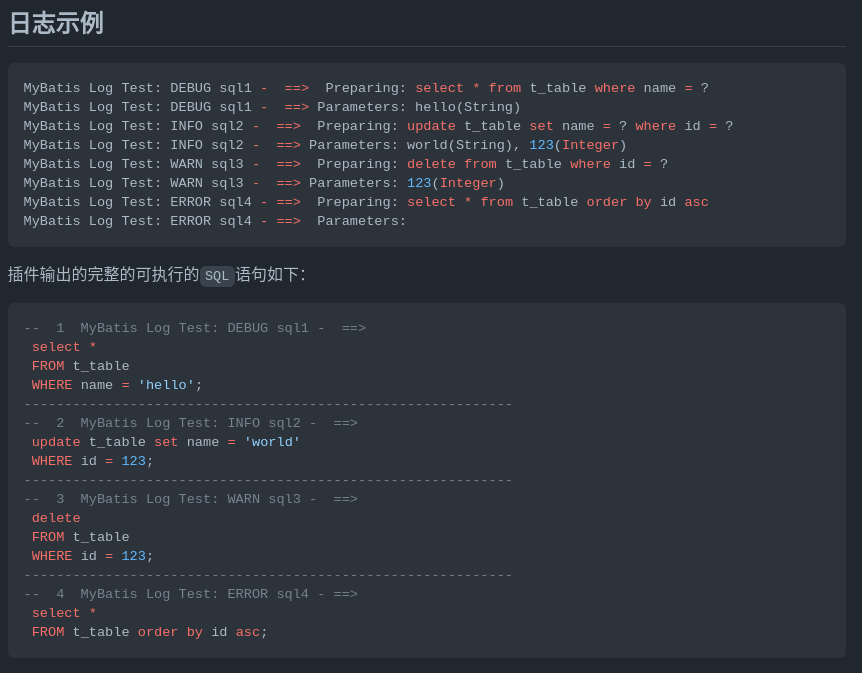Click the sentence 插件输出的完整的可执行的
Screen dimensions: 862x673
(103, 274)
